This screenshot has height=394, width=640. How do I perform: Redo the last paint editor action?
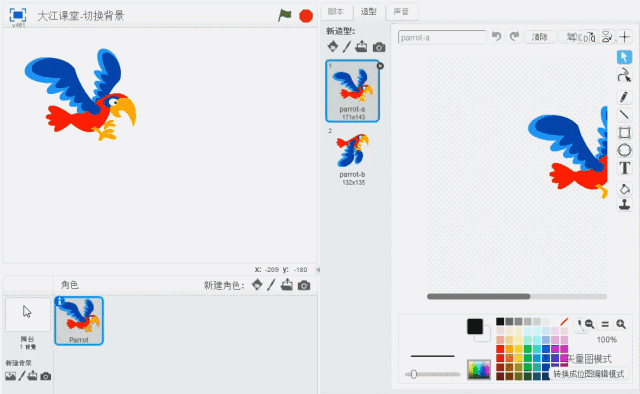coord(514,37)
